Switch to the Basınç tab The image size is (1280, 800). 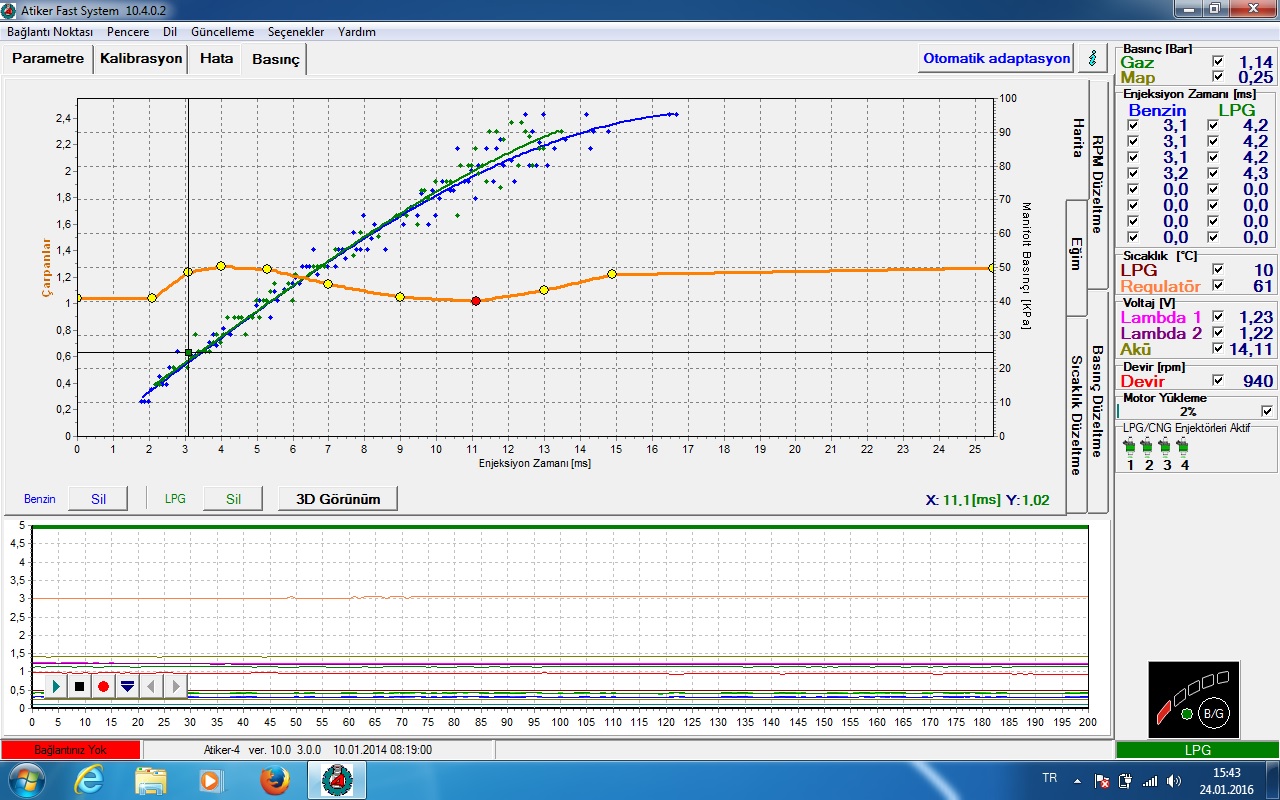tap(275, 60)
